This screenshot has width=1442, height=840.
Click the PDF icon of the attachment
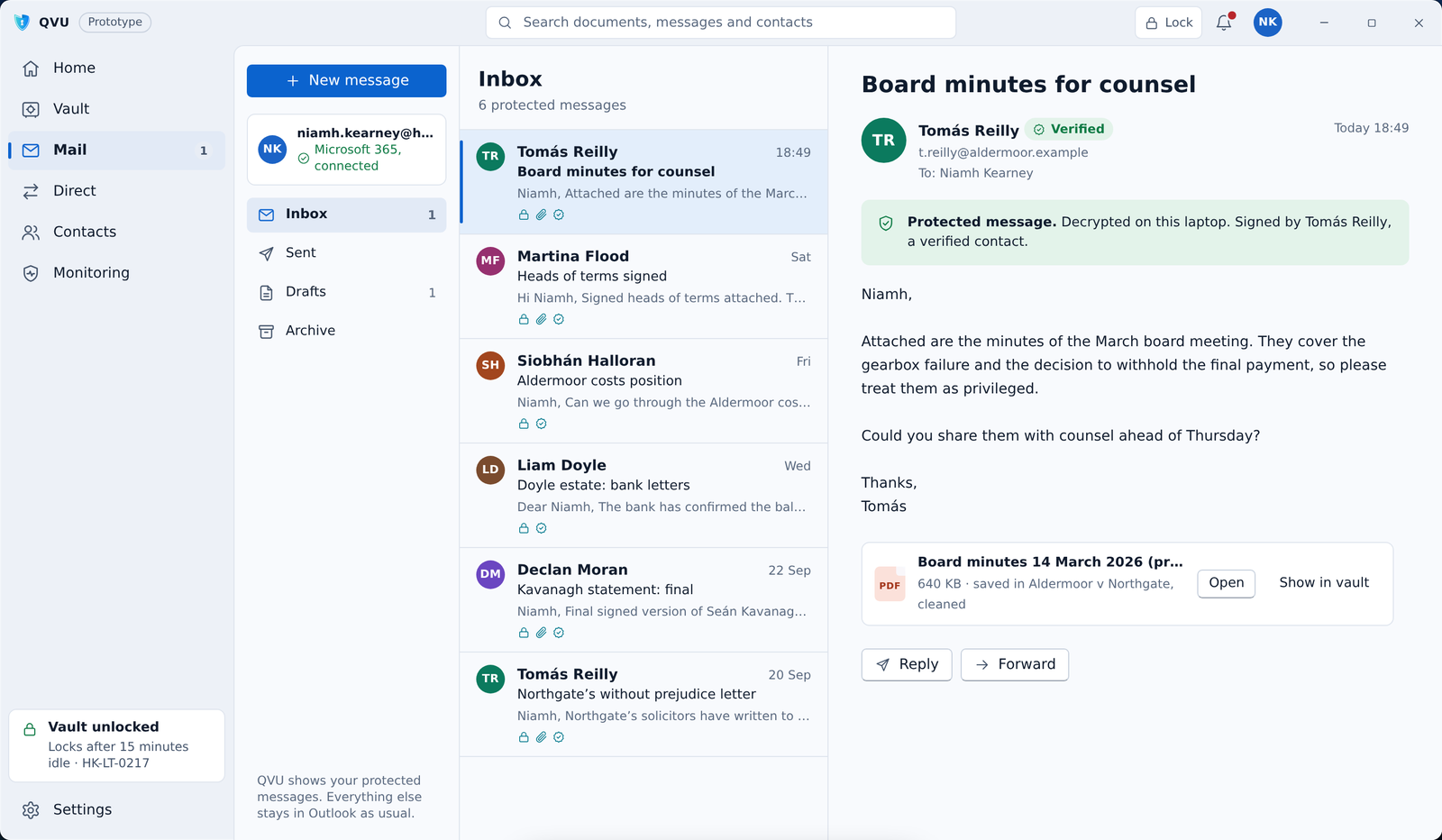(x=890, y=584)
